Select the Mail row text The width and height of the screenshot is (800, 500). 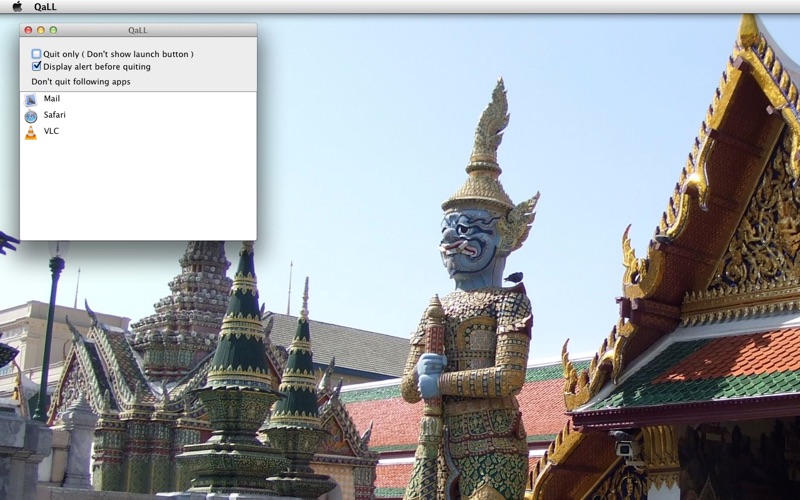(x=52, y=98)
